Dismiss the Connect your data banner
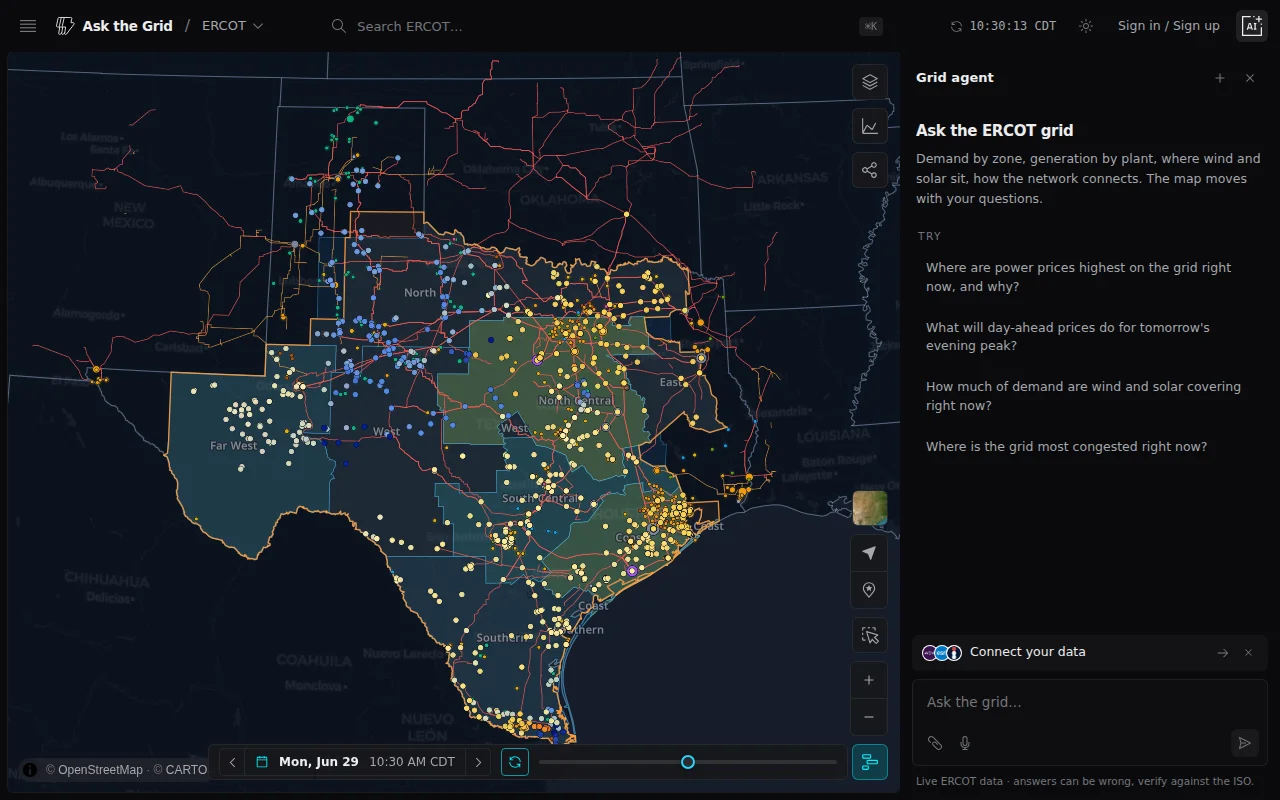 1248,653
